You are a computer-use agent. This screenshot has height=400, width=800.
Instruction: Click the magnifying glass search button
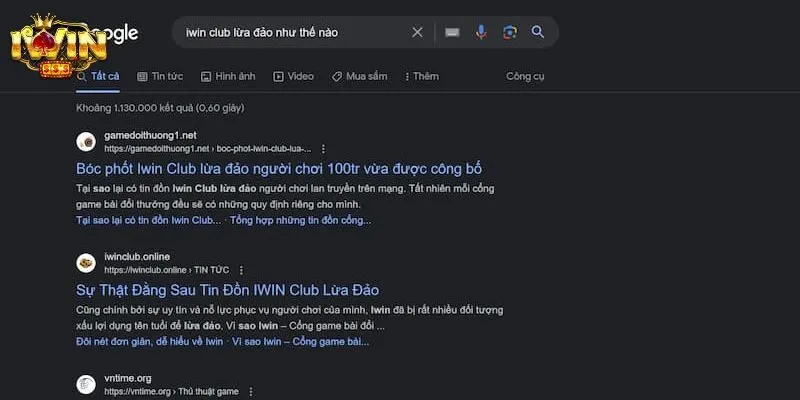(x=538, y=32)
